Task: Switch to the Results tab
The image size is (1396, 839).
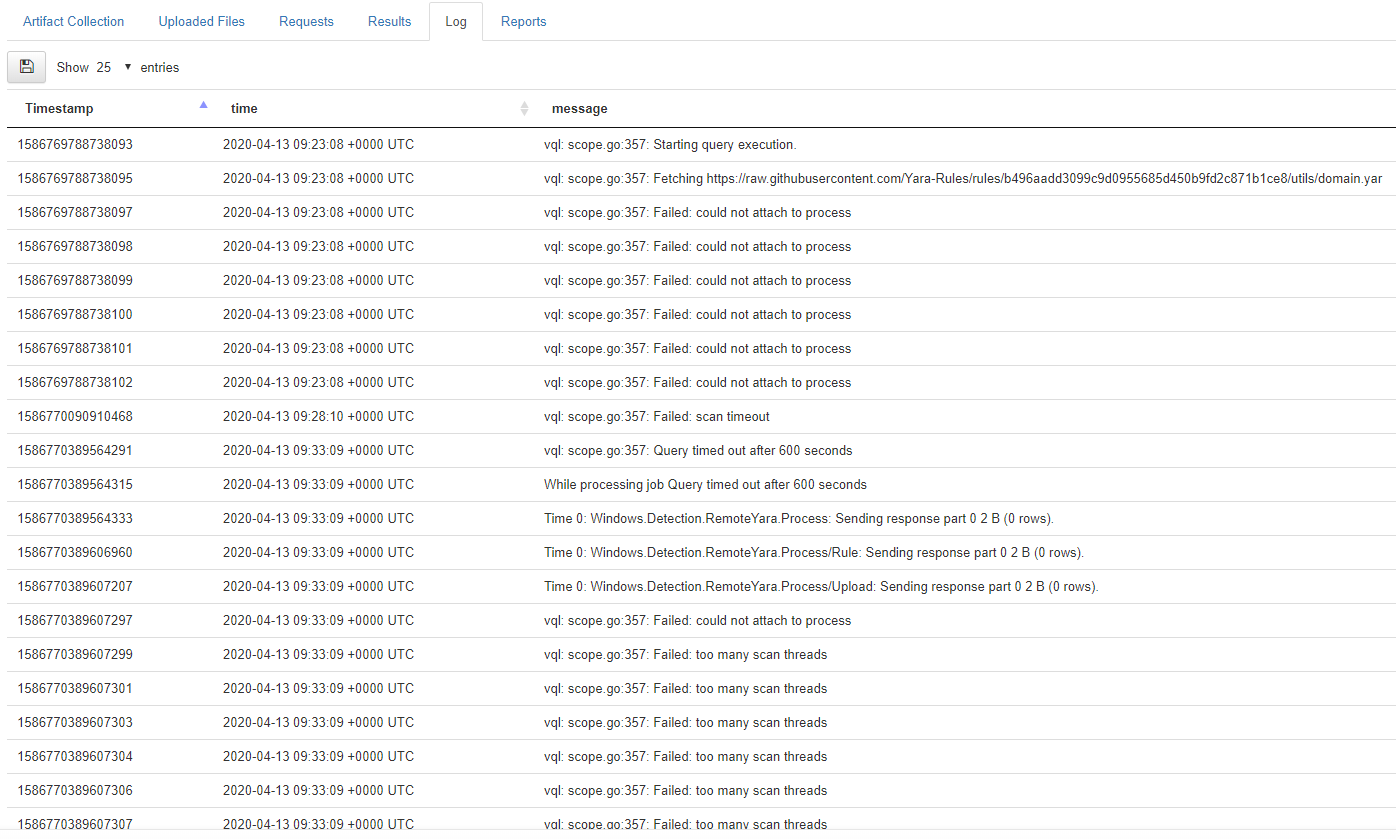Action: [x=389, y=21]
